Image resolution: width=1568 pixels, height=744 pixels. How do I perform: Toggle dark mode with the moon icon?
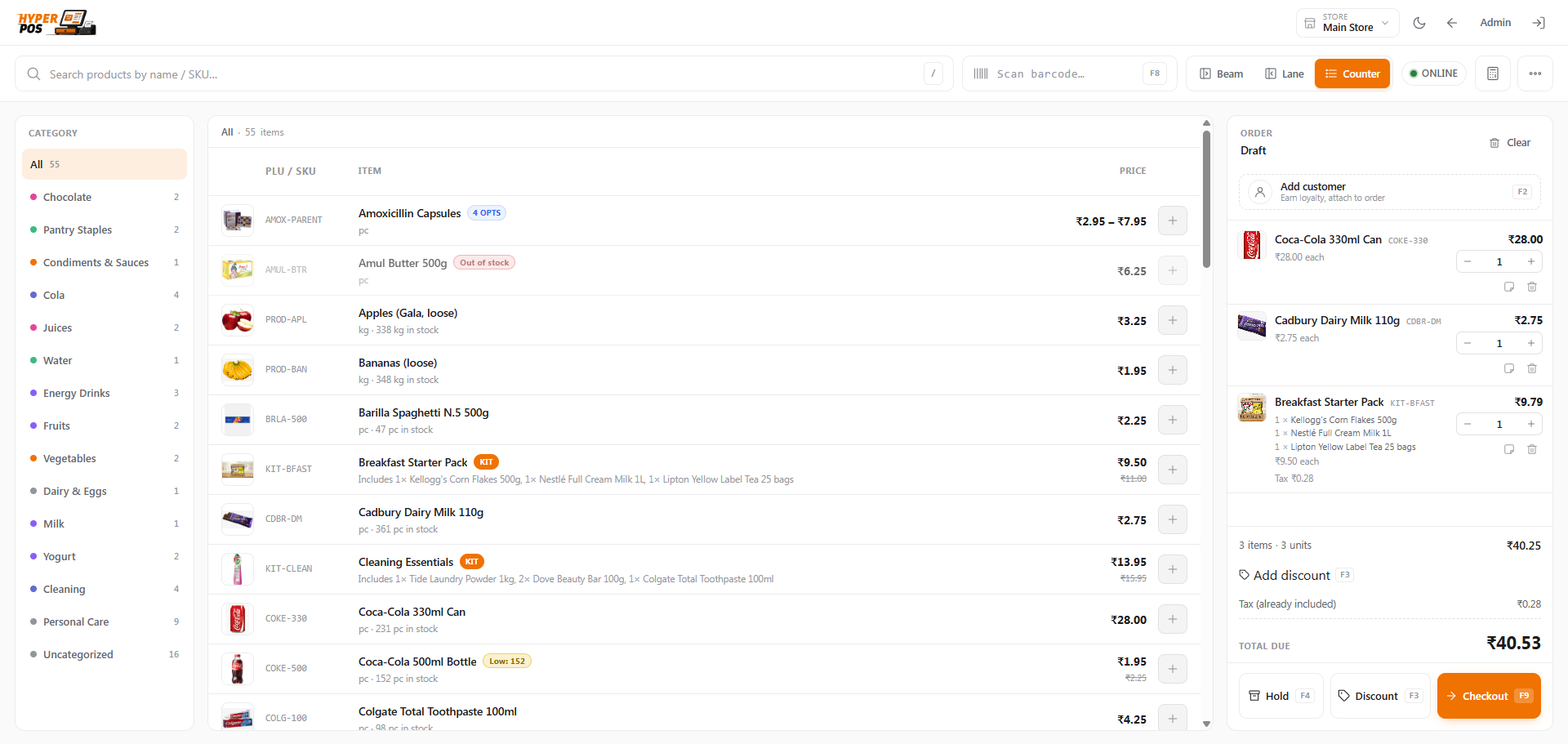[x=1419, y=23]
